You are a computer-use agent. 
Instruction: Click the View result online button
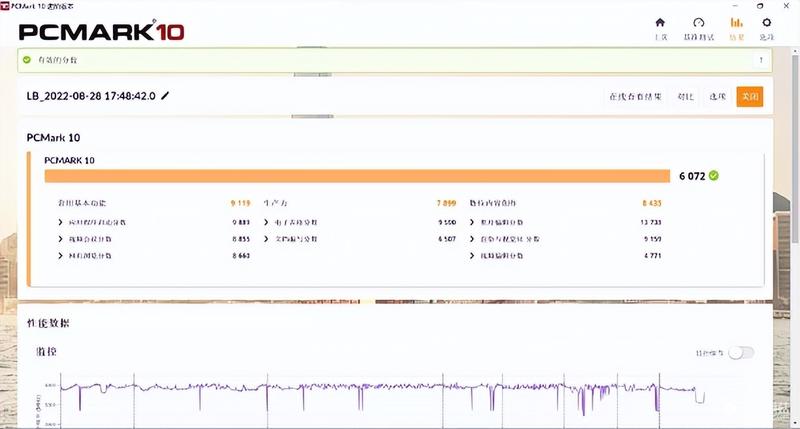tap(635, 96)
